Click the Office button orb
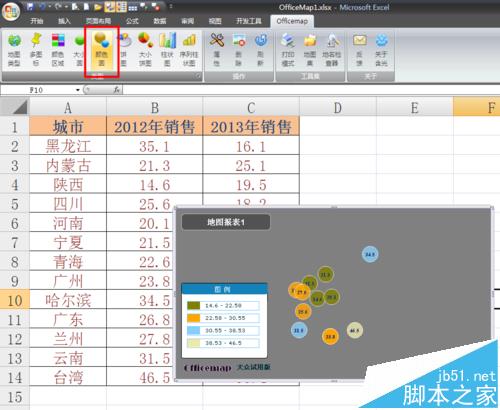This screenshot has height=410, width=500. click(x=11, y=12)
